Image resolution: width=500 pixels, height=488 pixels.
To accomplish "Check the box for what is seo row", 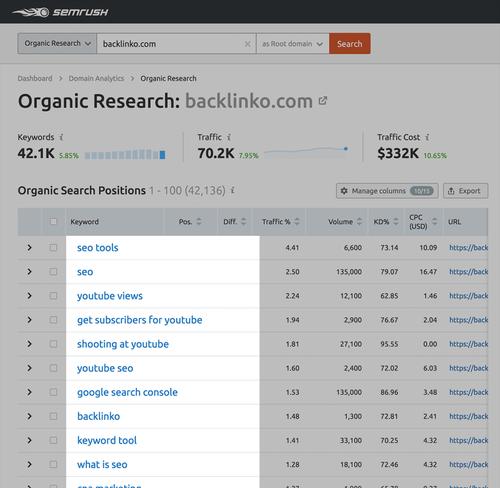I will click(53, 464).
